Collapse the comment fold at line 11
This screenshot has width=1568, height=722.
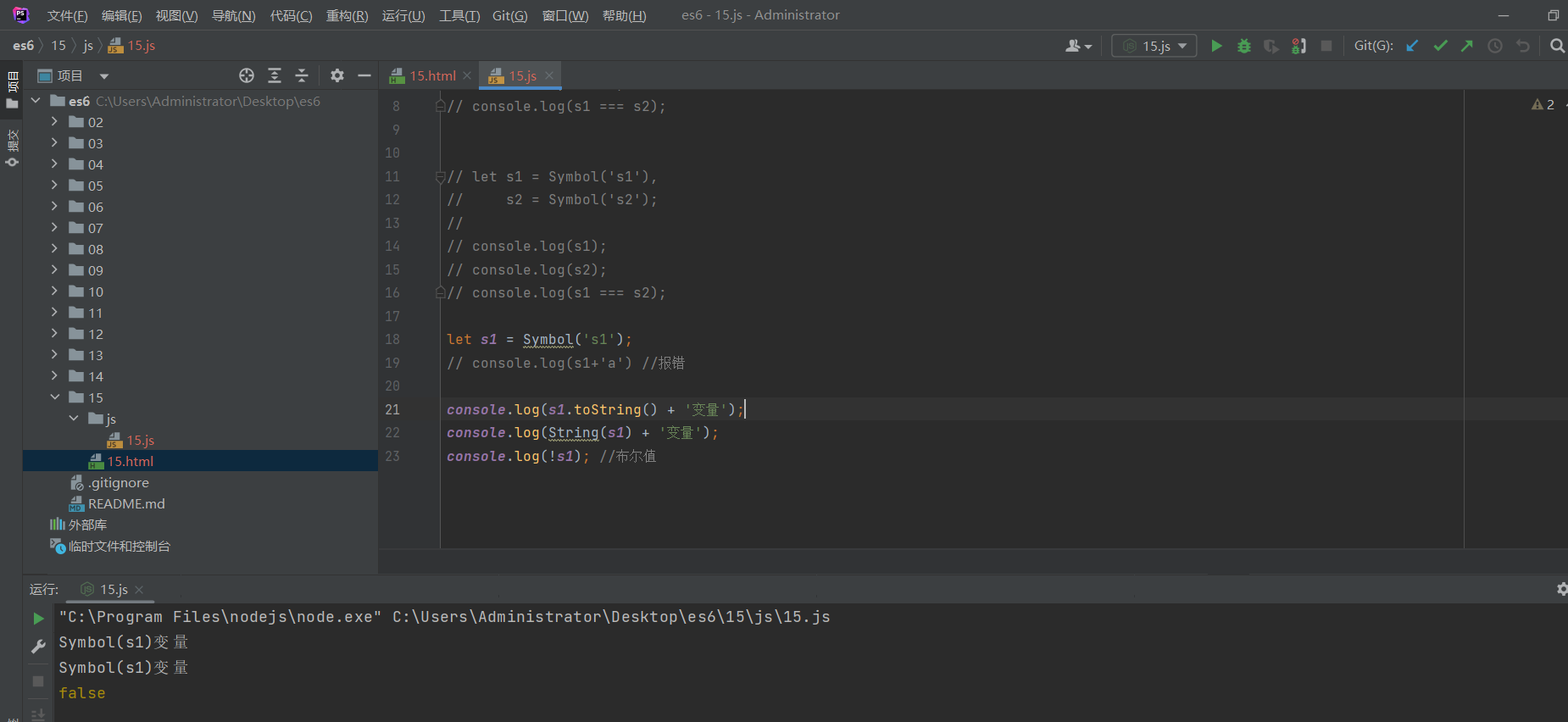click(440, 177)
